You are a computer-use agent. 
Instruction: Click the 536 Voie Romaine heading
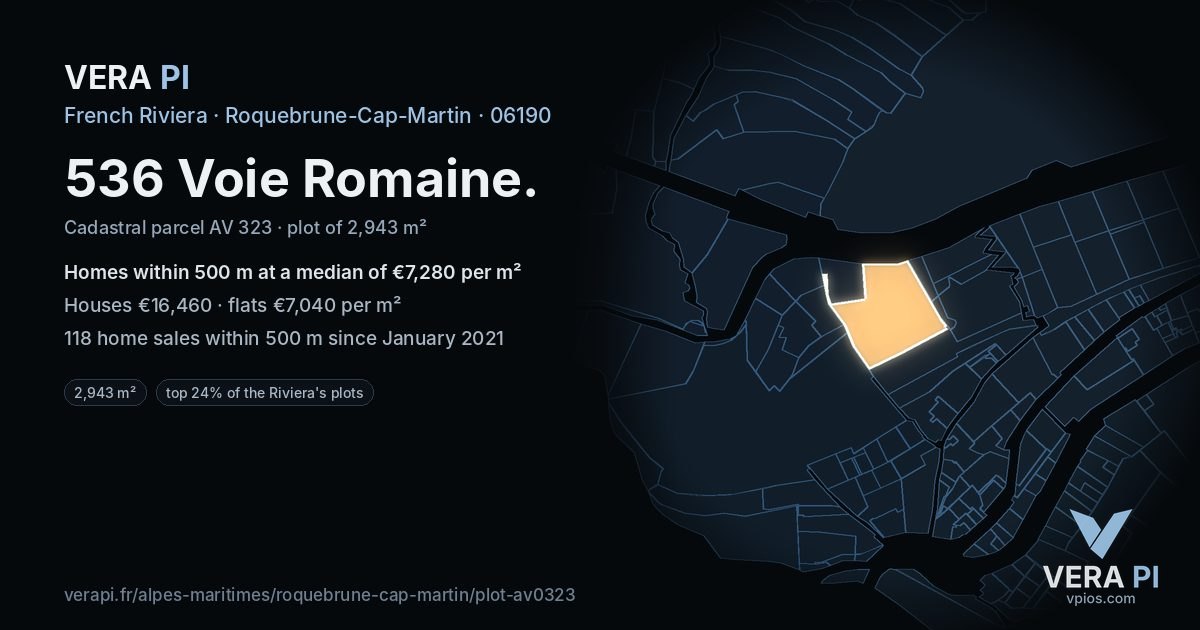click(x=301, y=178)
